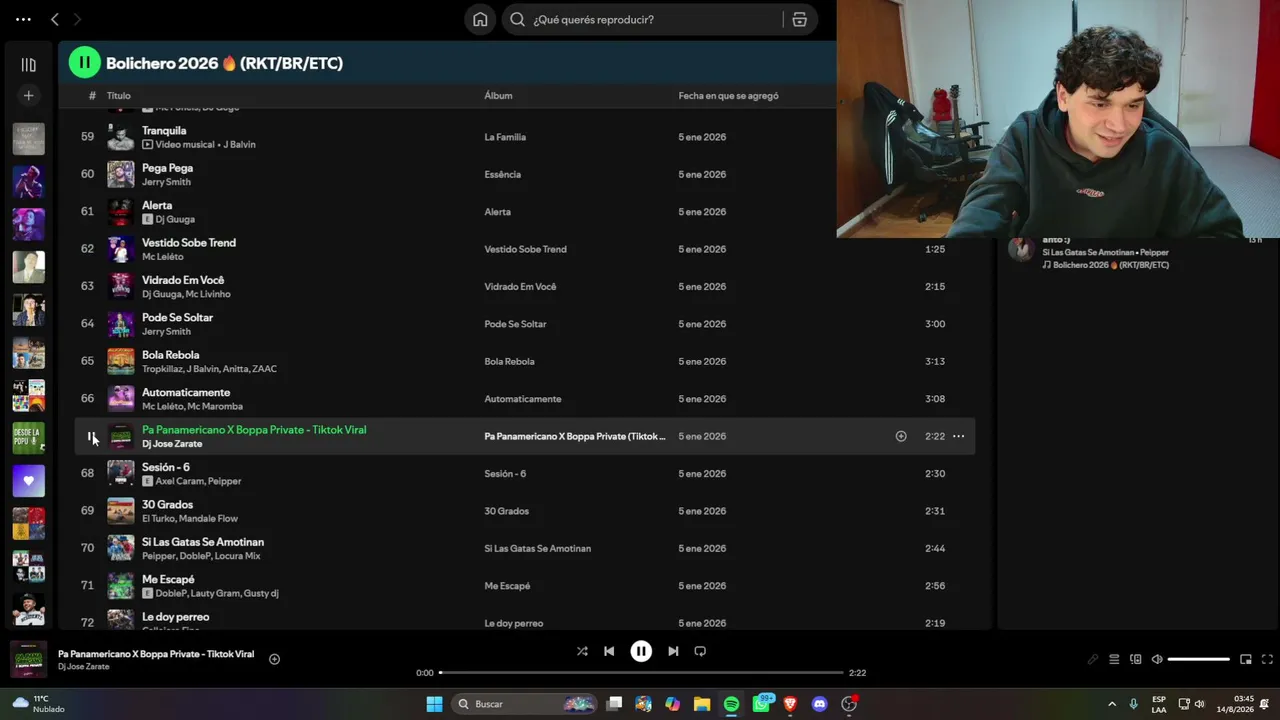
Task: Sort the playlist by Título column
Action: click(x=119, y=96)
